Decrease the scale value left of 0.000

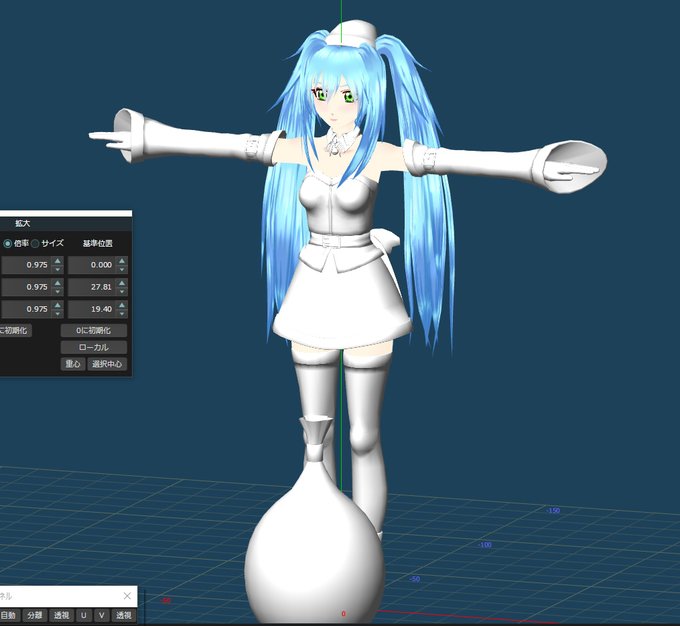tap(58, 269)
